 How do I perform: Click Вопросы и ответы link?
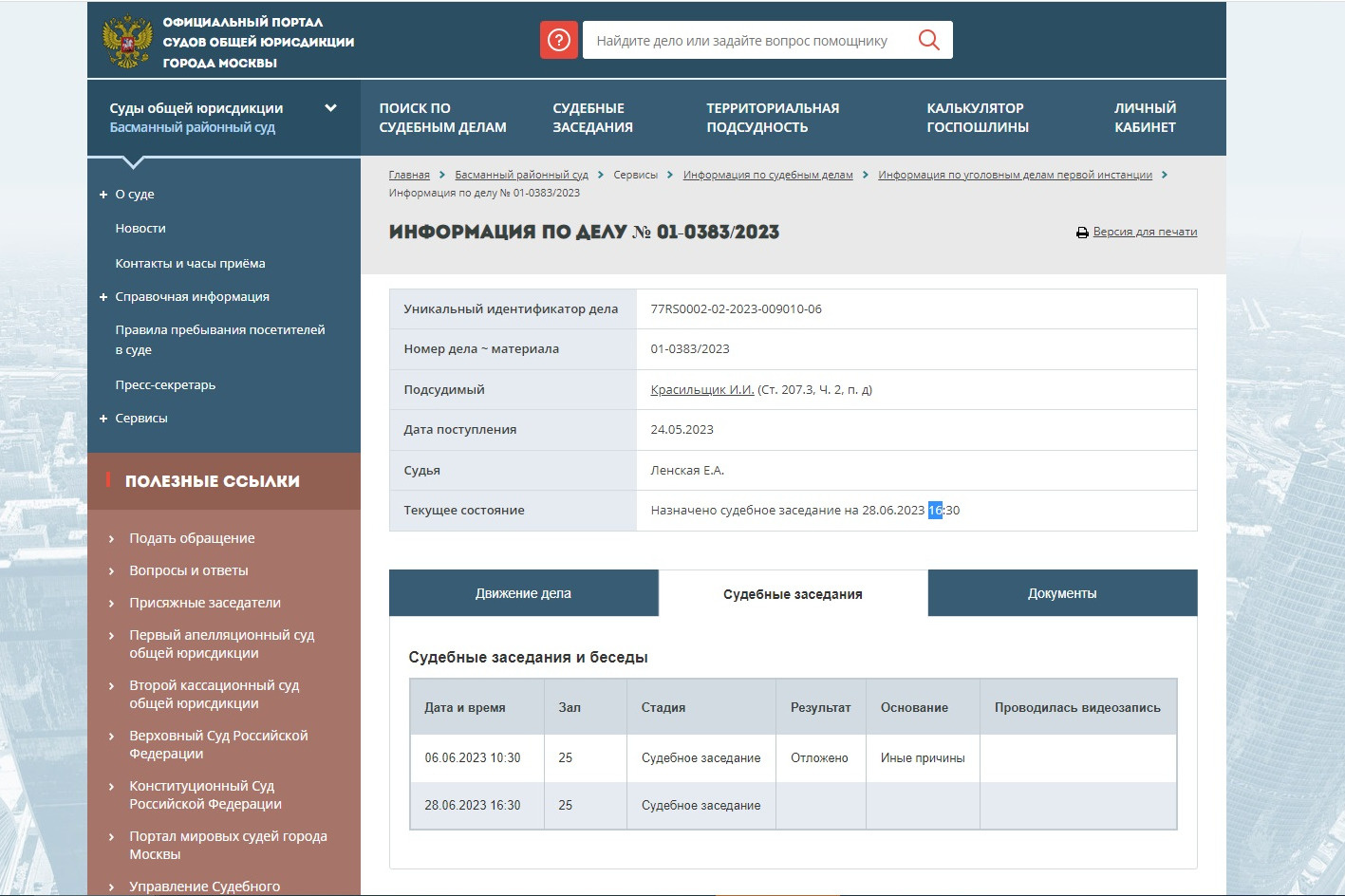coord(189,570)
